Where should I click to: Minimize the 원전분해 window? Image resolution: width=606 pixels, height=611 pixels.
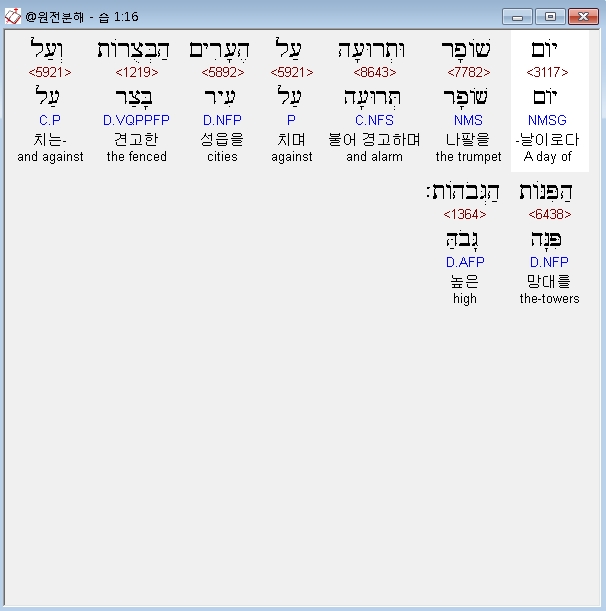[x=517, y=17]
